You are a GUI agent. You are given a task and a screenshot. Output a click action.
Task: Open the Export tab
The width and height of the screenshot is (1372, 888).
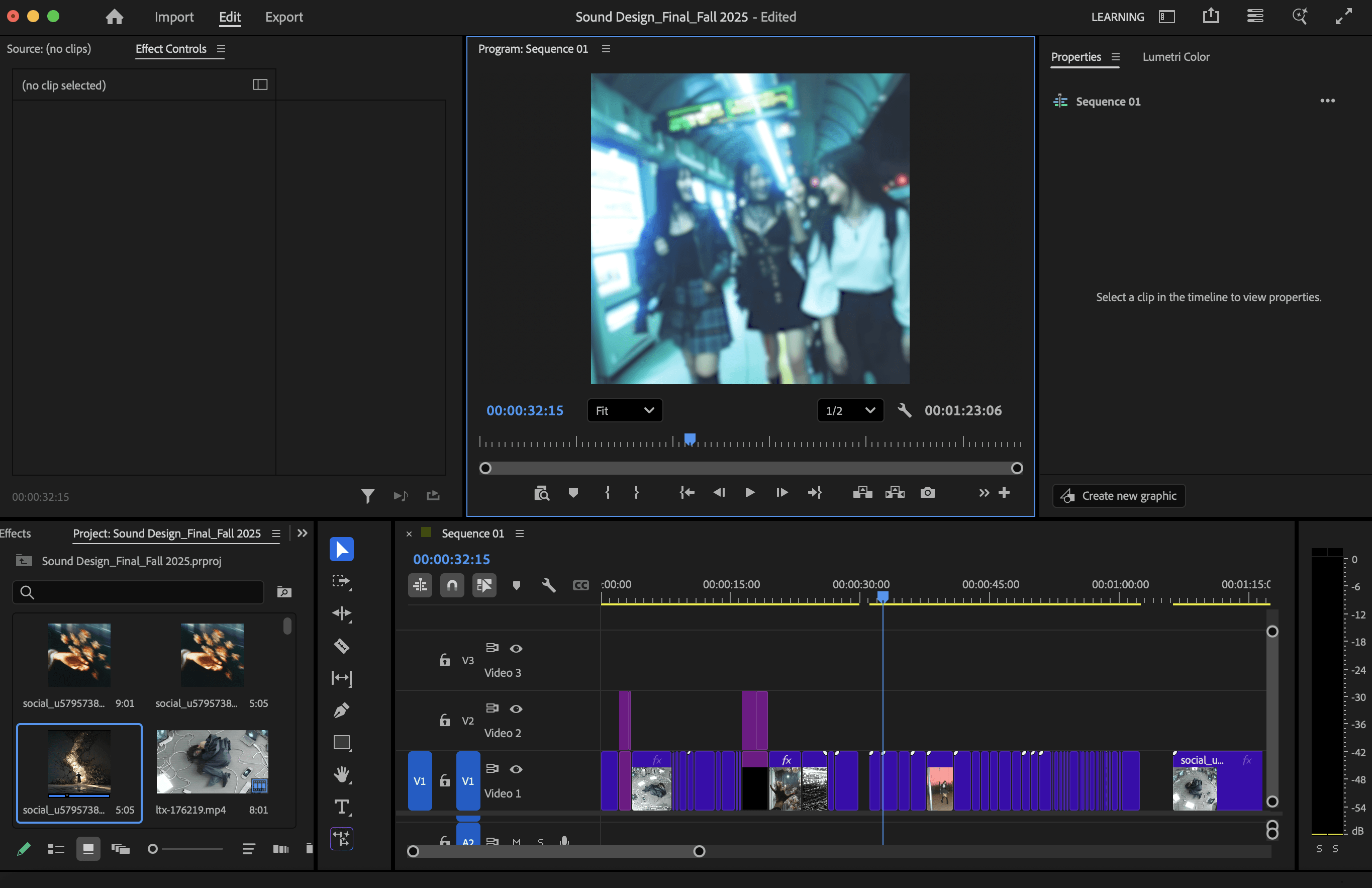[x=283, y=17]
